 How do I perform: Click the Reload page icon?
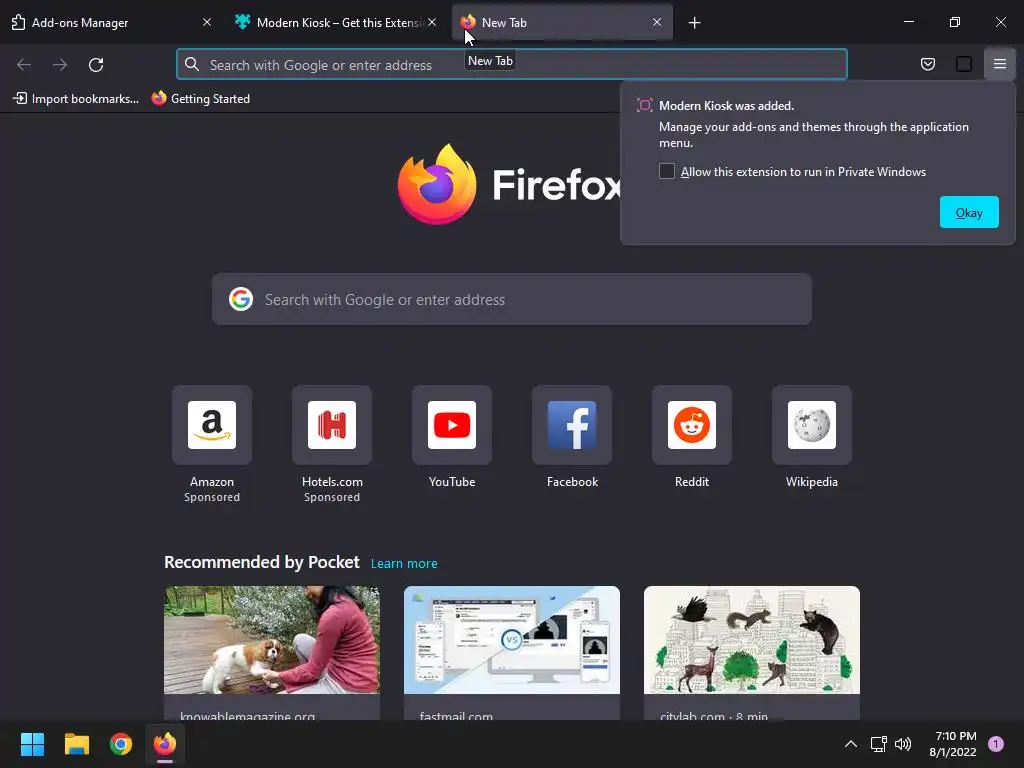coord(96,65)
